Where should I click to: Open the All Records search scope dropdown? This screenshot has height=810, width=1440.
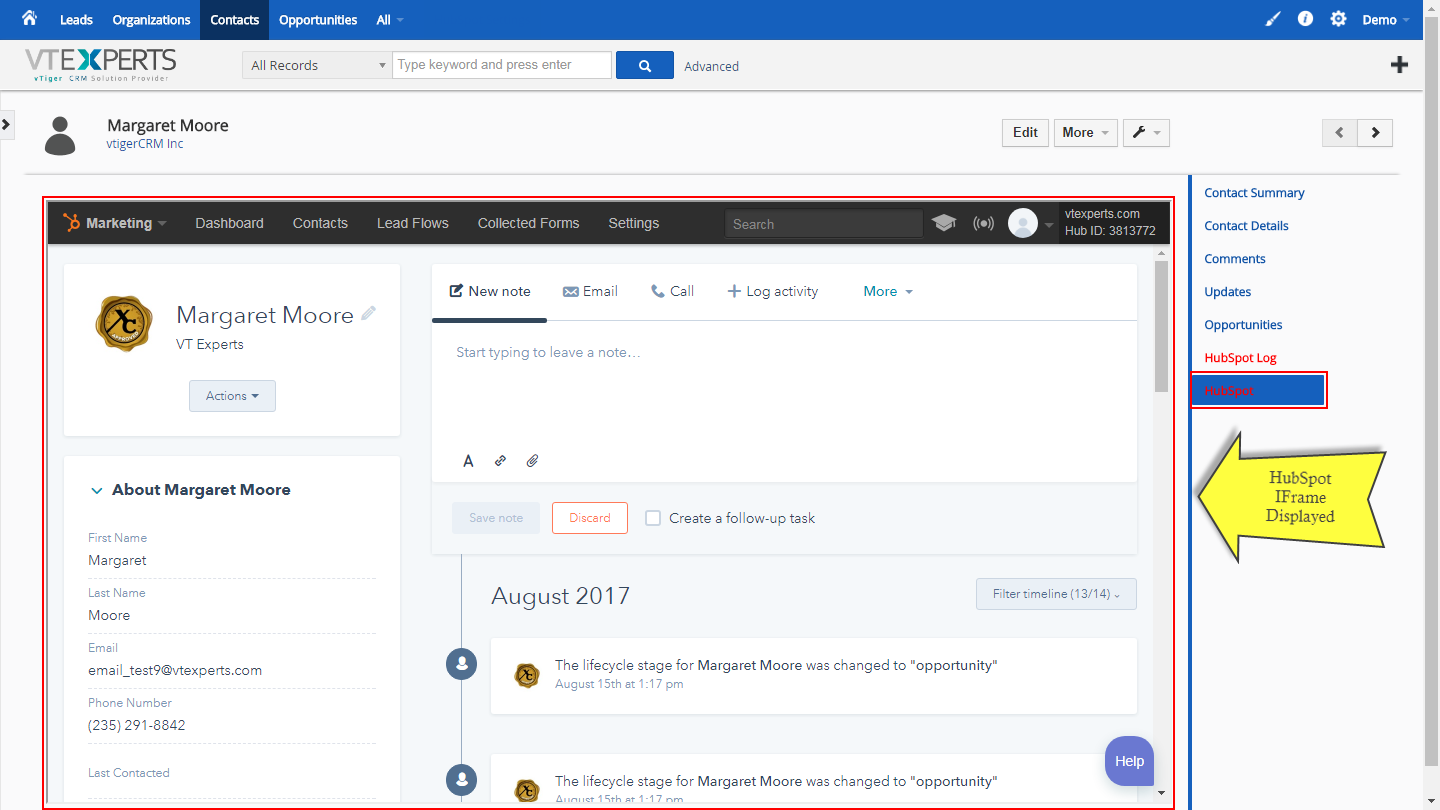tap(317, 65)
